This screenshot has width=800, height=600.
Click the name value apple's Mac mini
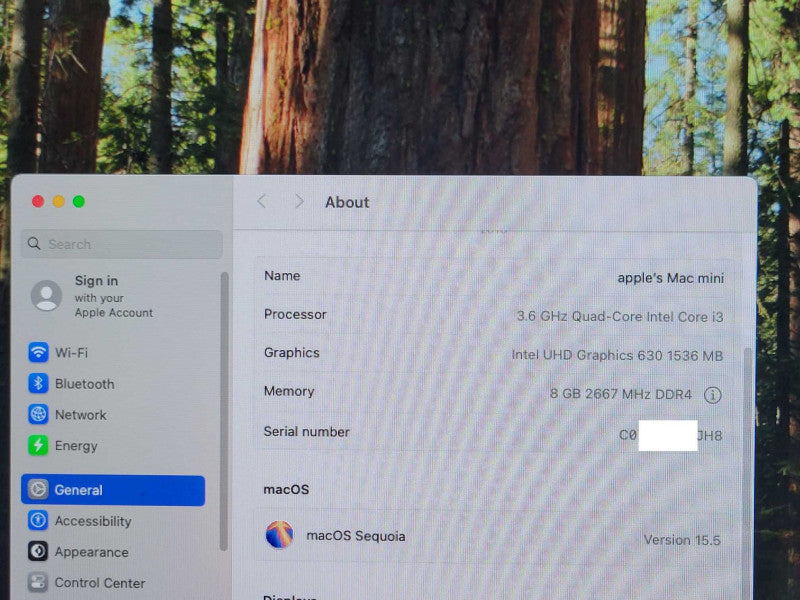670,278
